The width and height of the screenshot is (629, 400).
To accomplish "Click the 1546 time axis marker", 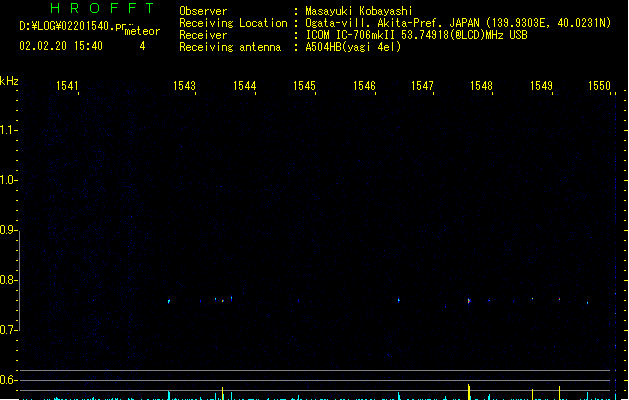I will click(x=364, y=86).
